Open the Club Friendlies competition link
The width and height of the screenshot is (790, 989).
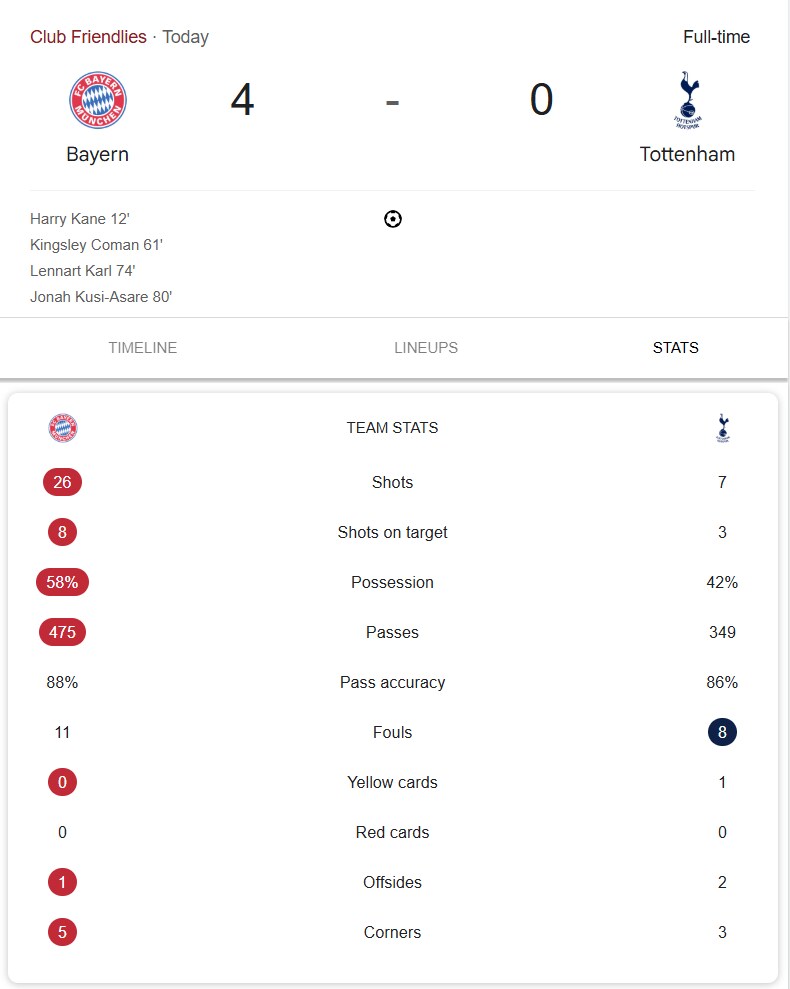coord(88,36)
